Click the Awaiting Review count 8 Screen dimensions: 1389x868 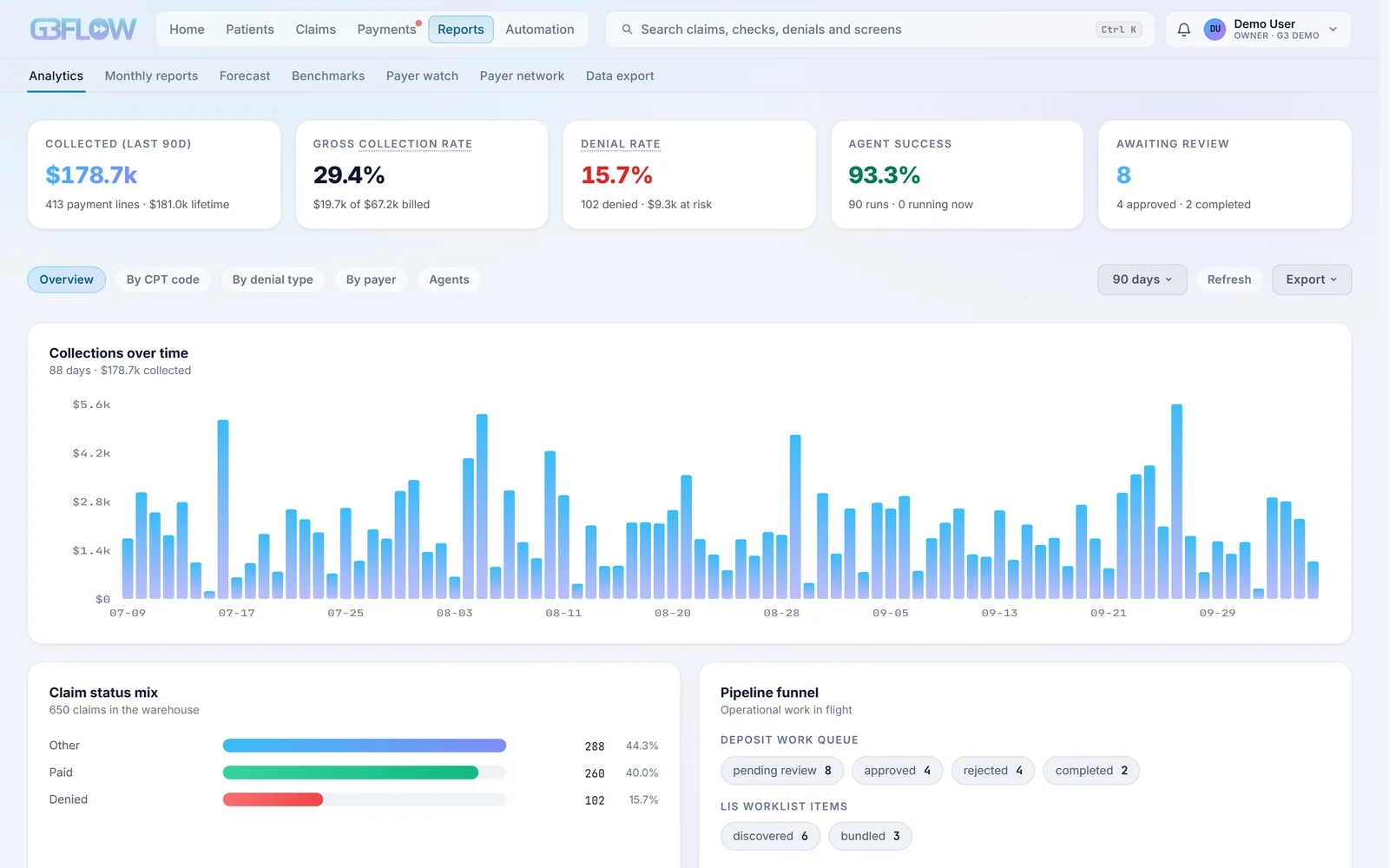pyautogui.click(x=1123, y=175)
